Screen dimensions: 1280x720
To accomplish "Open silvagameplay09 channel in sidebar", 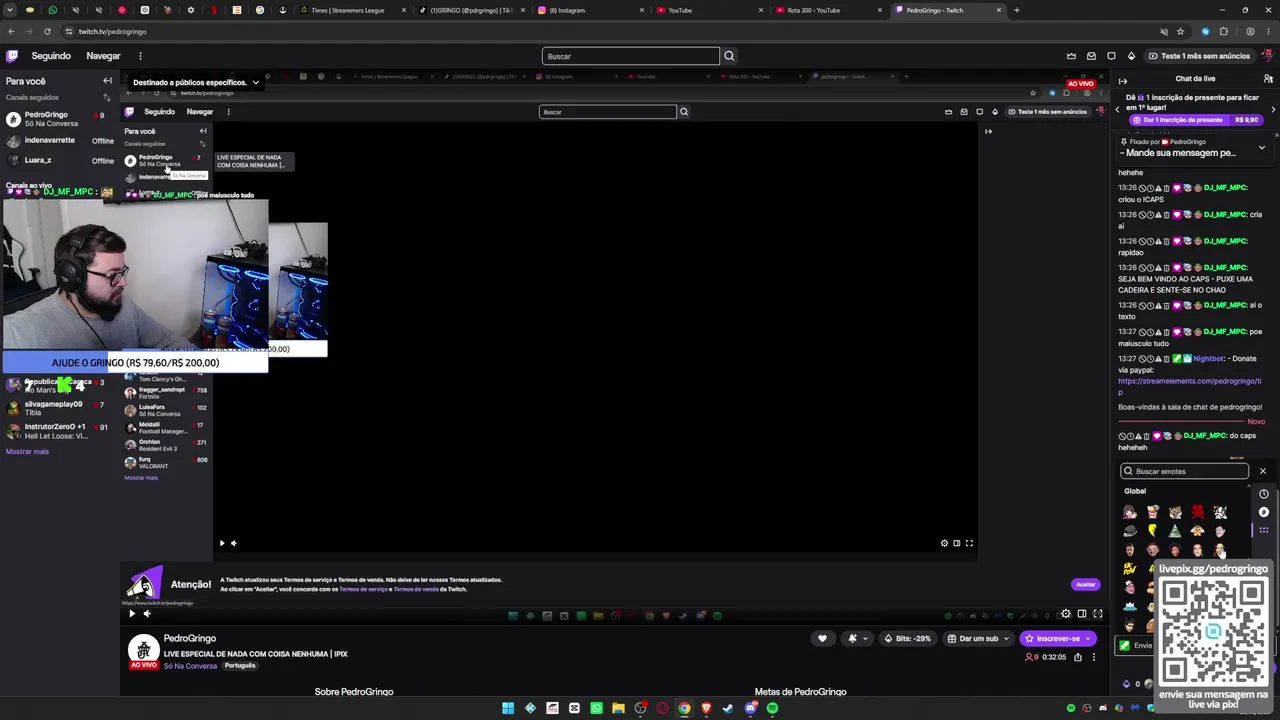I will coord(58,408).
